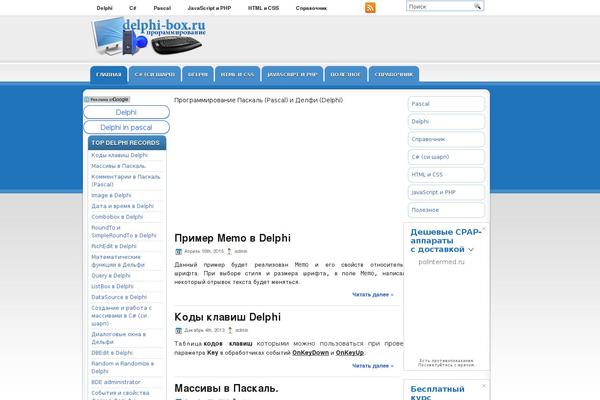
Task: Close the Бесплатный курс ad
Action: pyautogui.click(x=484, y=386)
